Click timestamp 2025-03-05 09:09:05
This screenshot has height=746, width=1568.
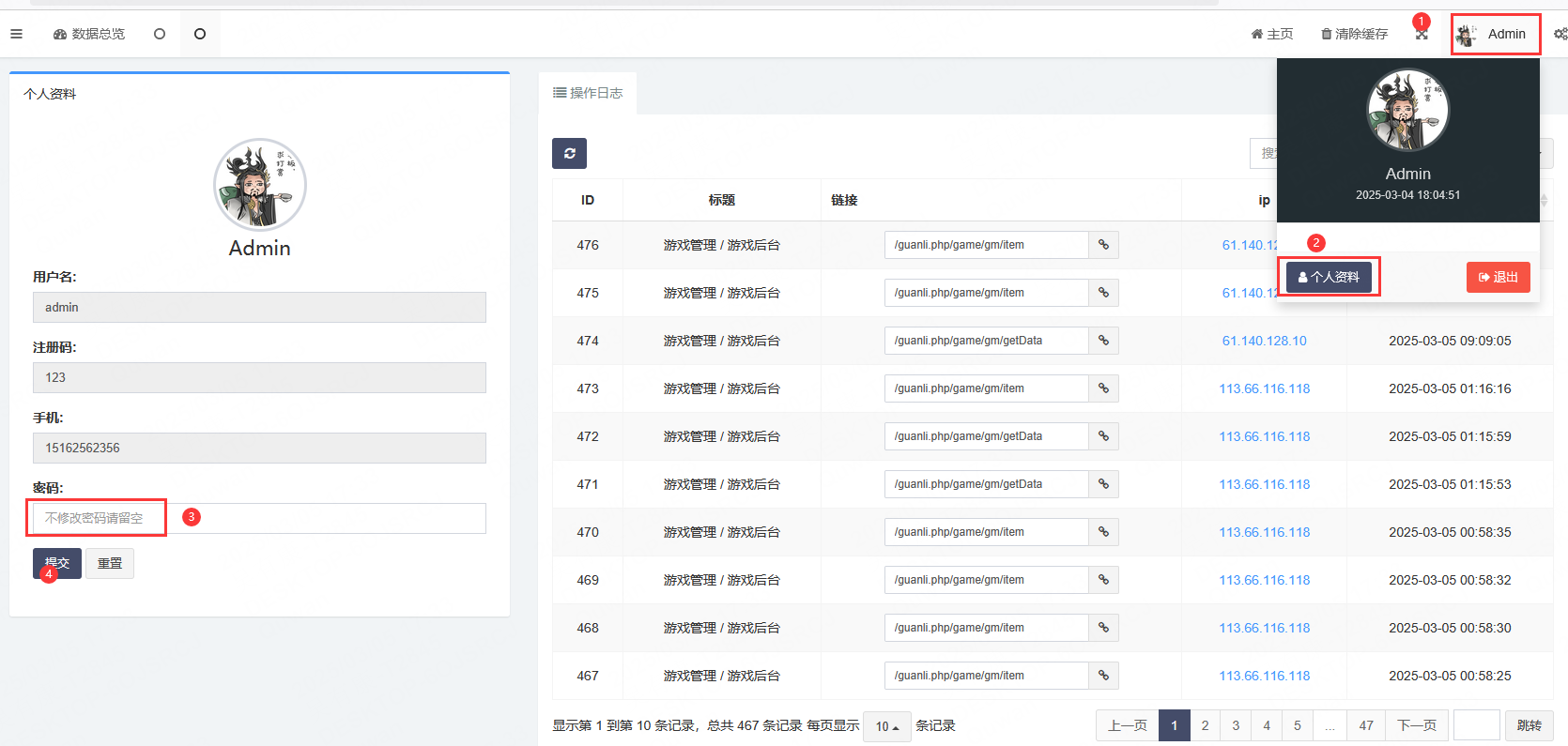tap(1450, 341)
